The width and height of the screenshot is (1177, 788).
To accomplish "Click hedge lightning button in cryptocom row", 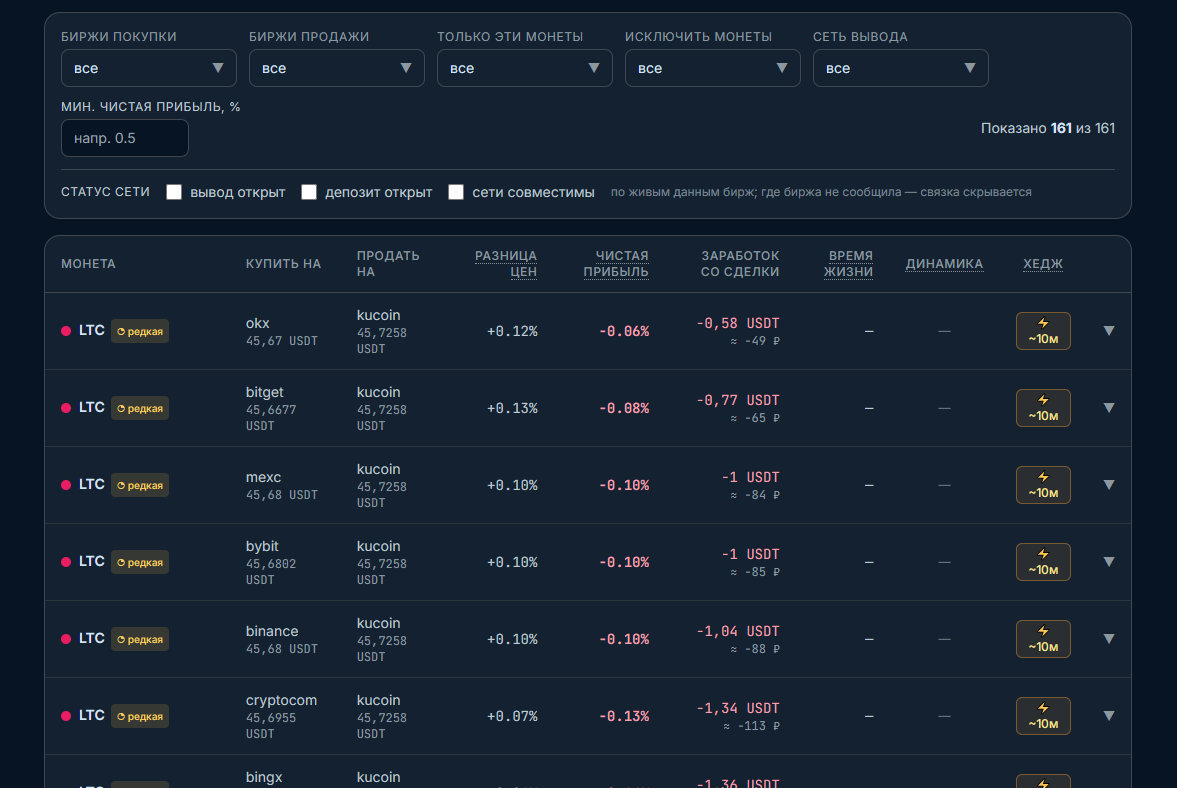I will click(x=1043, y=716).
